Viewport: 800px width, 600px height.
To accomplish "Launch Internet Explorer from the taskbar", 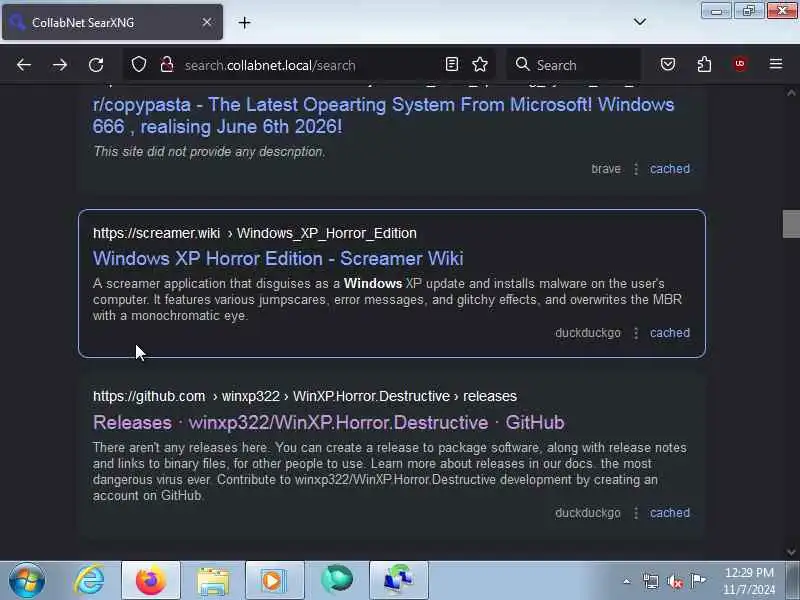I will coord(89,580).
